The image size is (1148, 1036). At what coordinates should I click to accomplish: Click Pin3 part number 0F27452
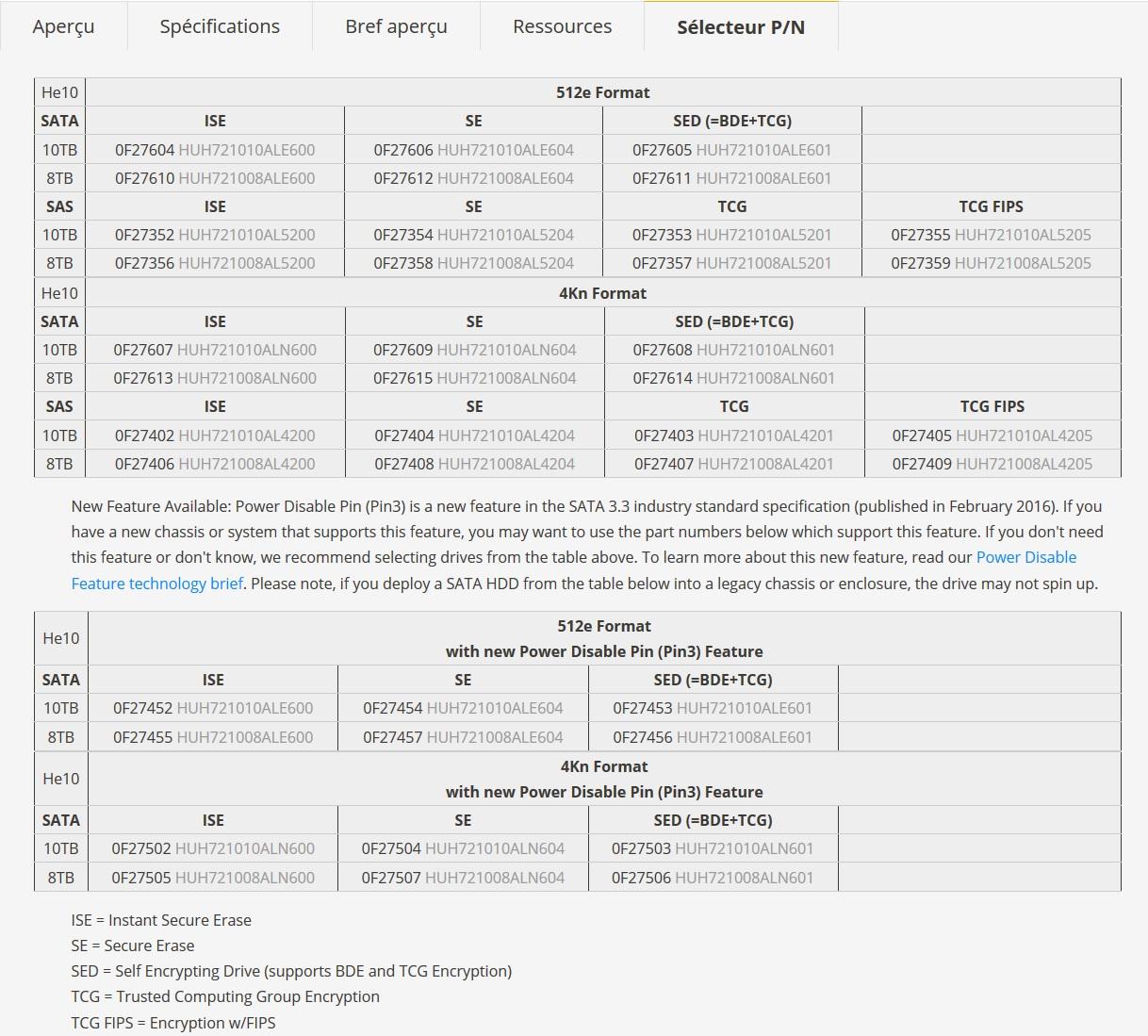click(x=213, y=708)
